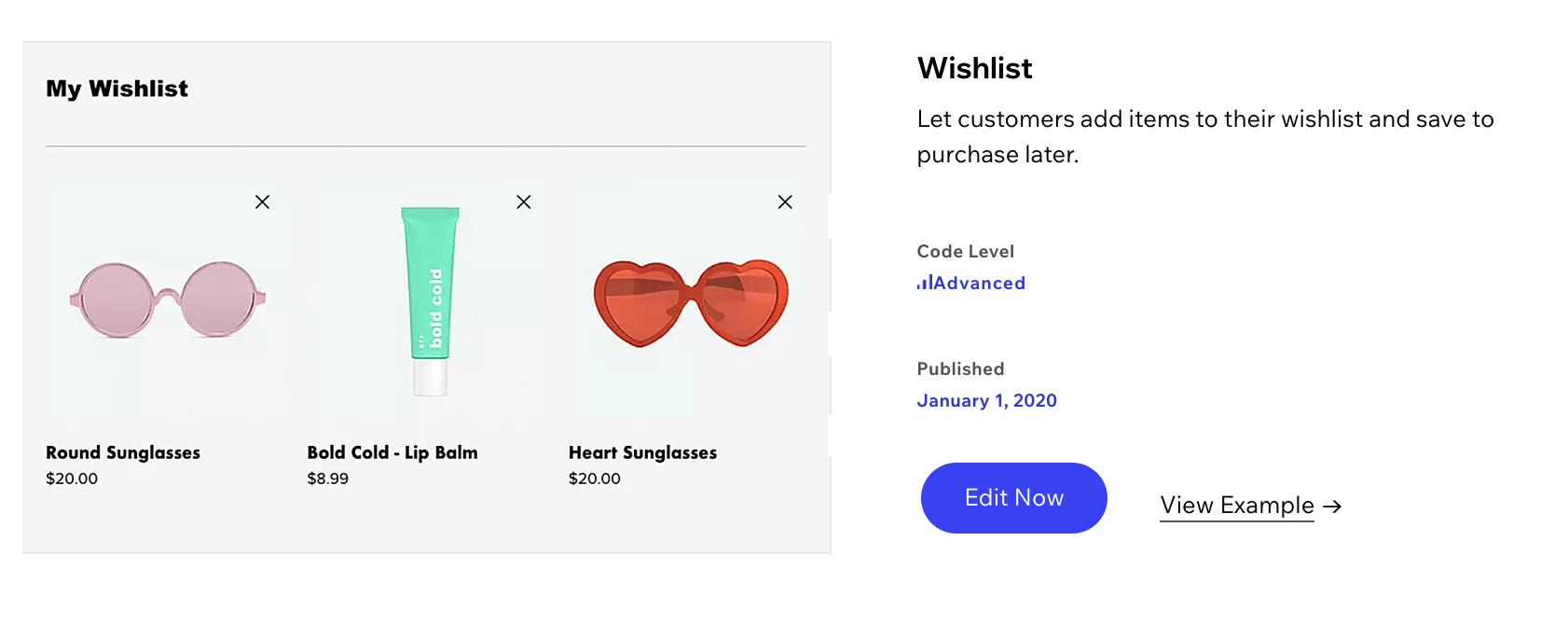Open the green lip balm tube image

tap(431, 299)
